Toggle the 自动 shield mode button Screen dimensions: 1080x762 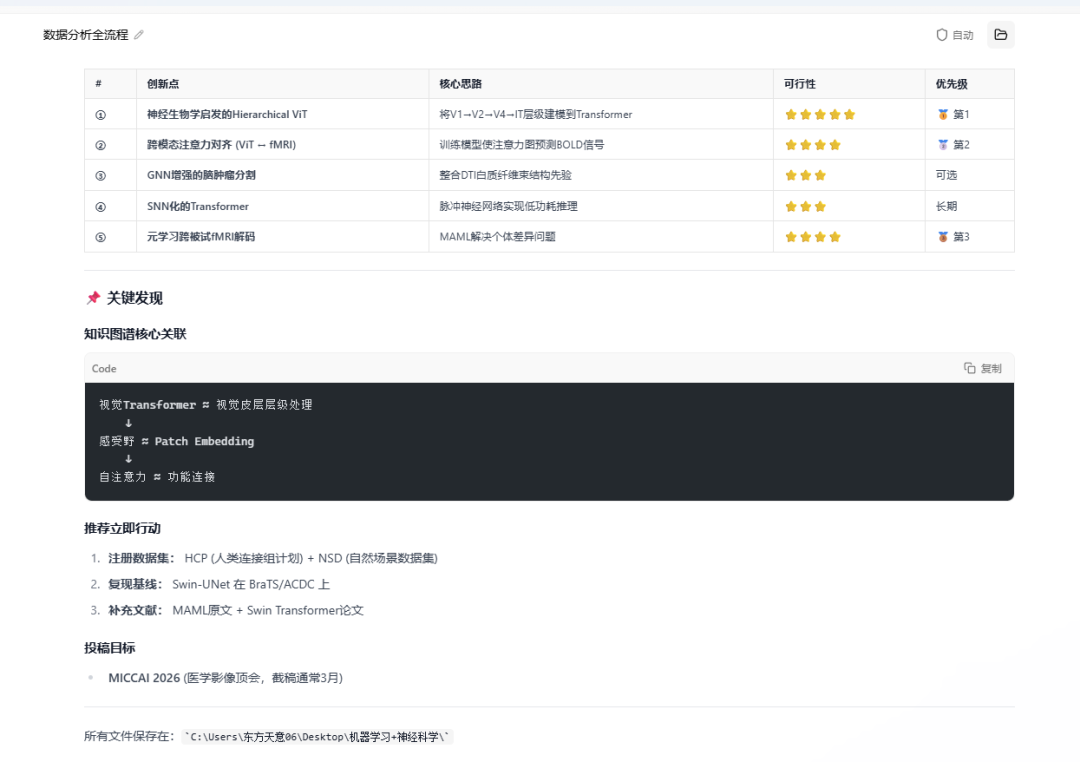click(x=955, y=35)
